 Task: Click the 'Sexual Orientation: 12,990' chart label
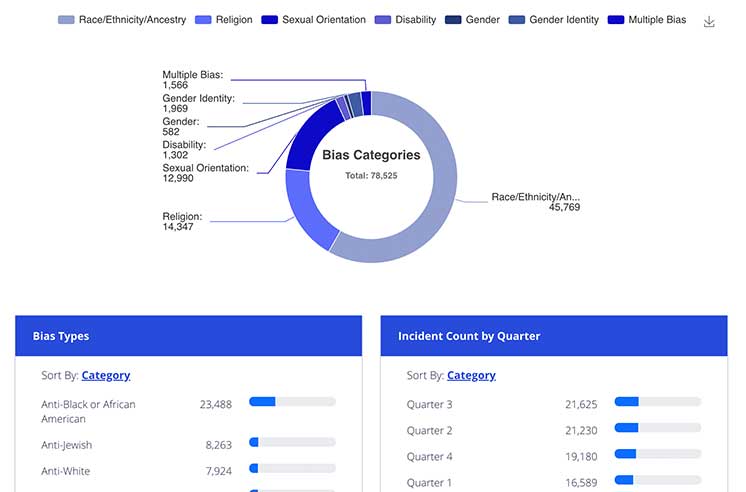point(206,173)
